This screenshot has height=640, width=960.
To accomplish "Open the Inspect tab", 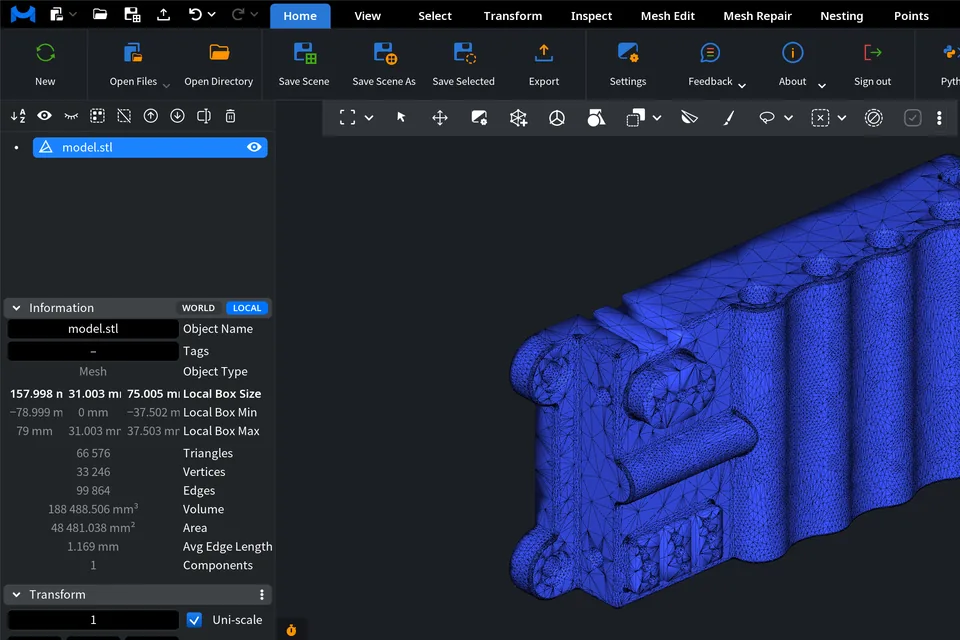I will pyautogui.click(x=591, y=16).
